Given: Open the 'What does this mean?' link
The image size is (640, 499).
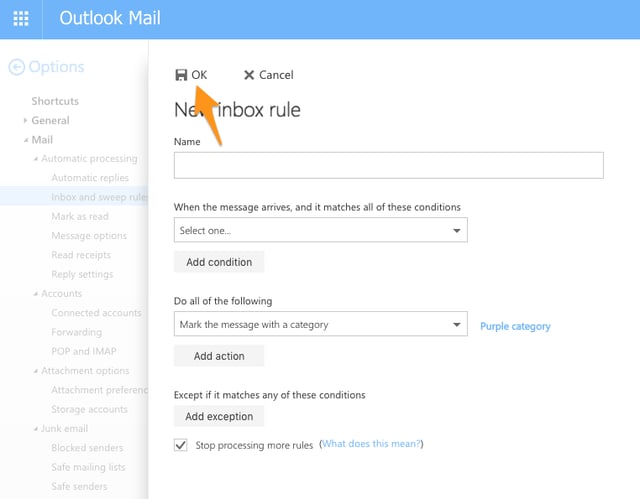Looking at the screenshot, I should 372,444.
